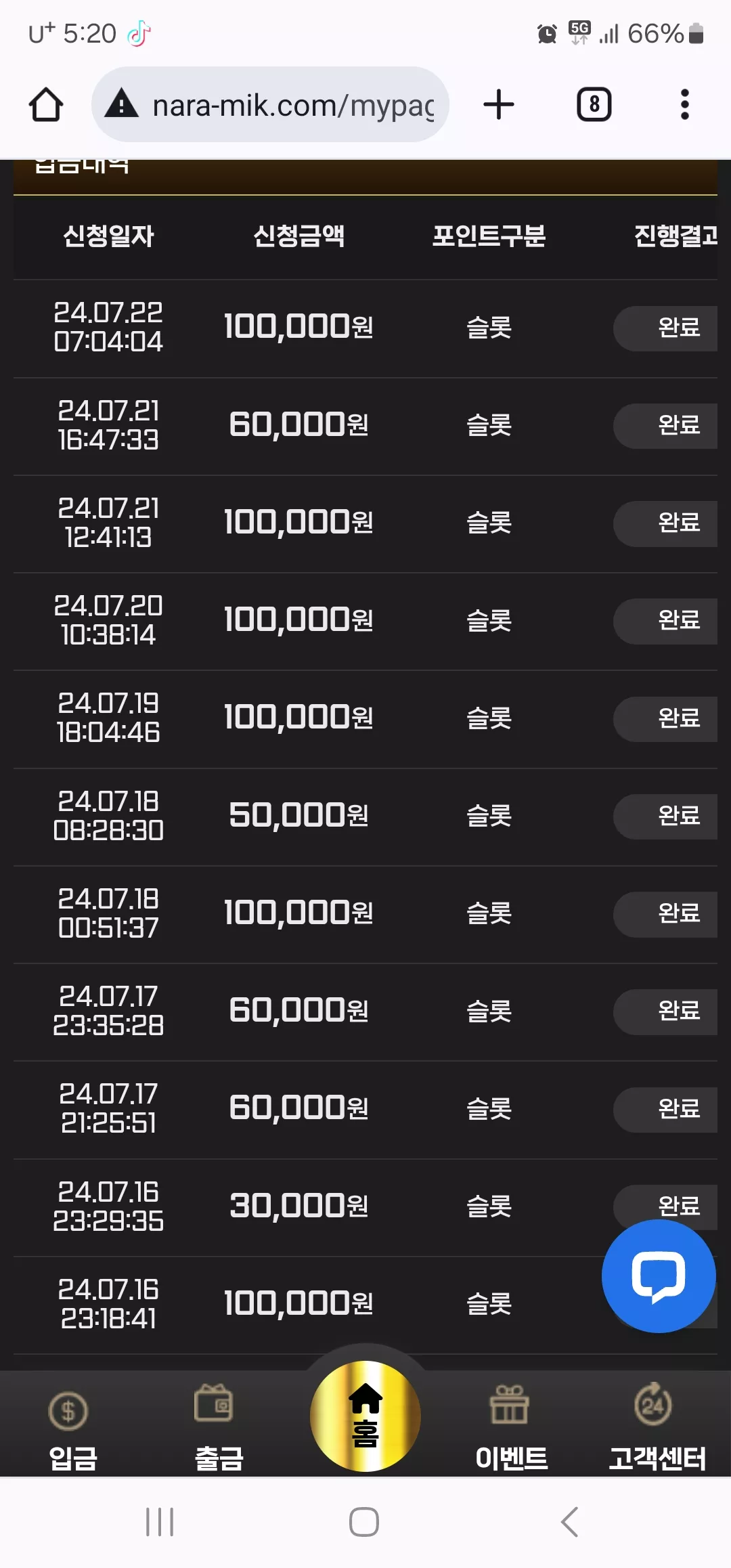Viewport: 731px width, 1568px height.
Task: Tap the site warning triangle icon
Action: pyautogui.click(x=123, y=104)
